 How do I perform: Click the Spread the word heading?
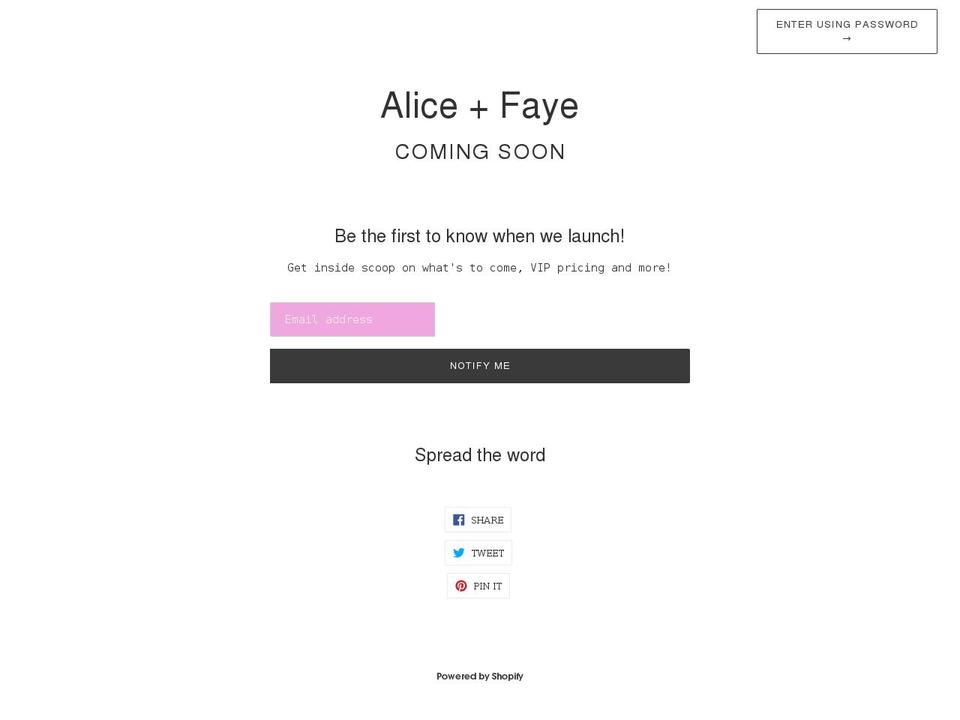[x=479, y=454]
